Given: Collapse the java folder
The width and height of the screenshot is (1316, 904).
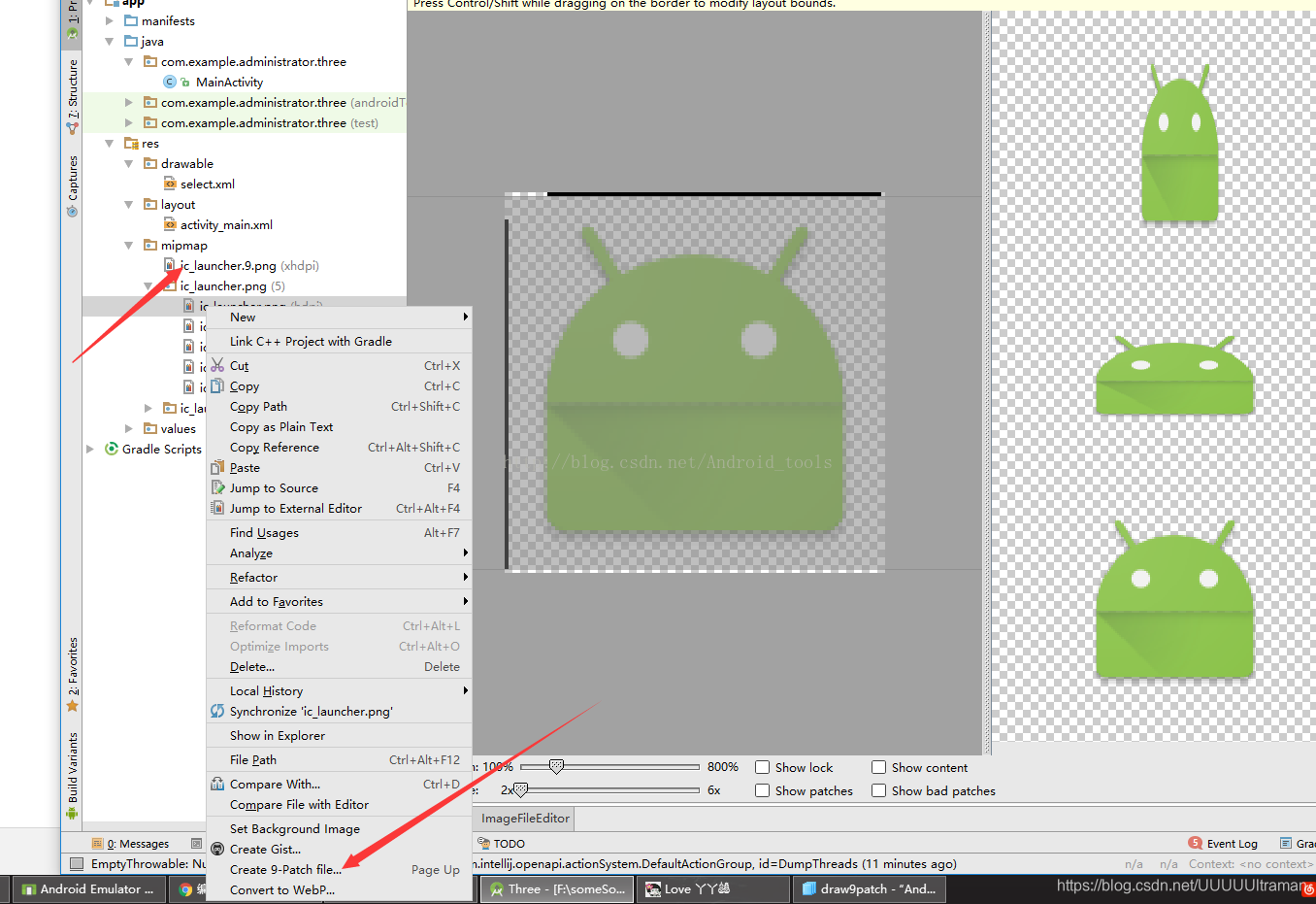Looking at the screenshot, I should coord(110,42).
